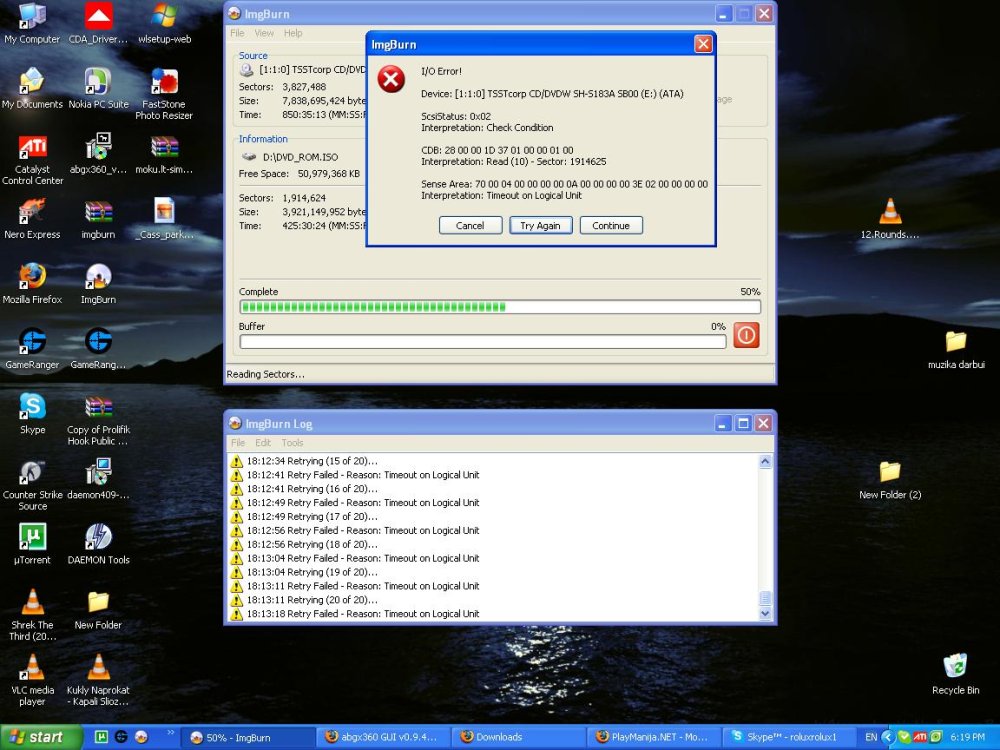Click the Complete progress bar in ImgBurn
This screenshot has width=1000, height=750.
point(500,307)
